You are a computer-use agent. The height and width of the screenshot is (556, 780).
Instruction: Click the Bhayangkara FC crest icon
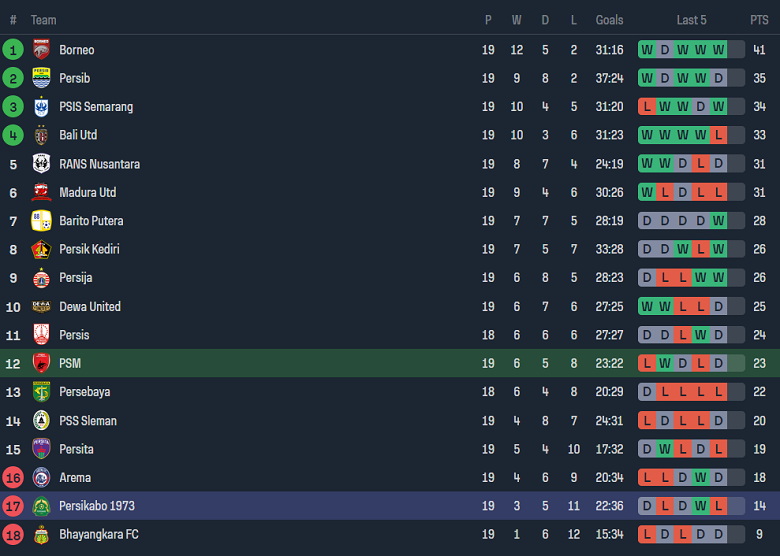41,535
